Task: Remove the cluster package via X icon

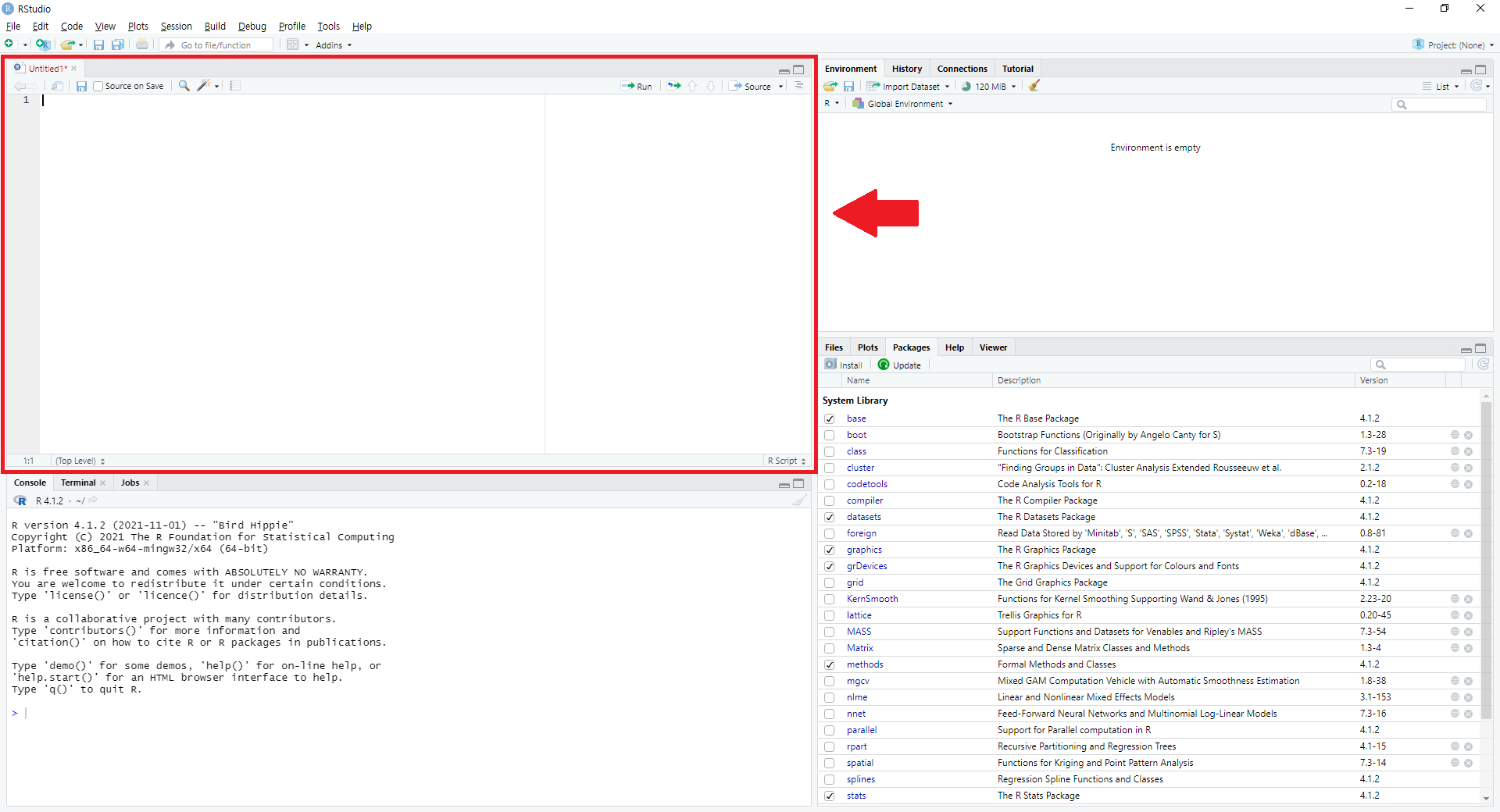Action: click(x=1468, y=468)
